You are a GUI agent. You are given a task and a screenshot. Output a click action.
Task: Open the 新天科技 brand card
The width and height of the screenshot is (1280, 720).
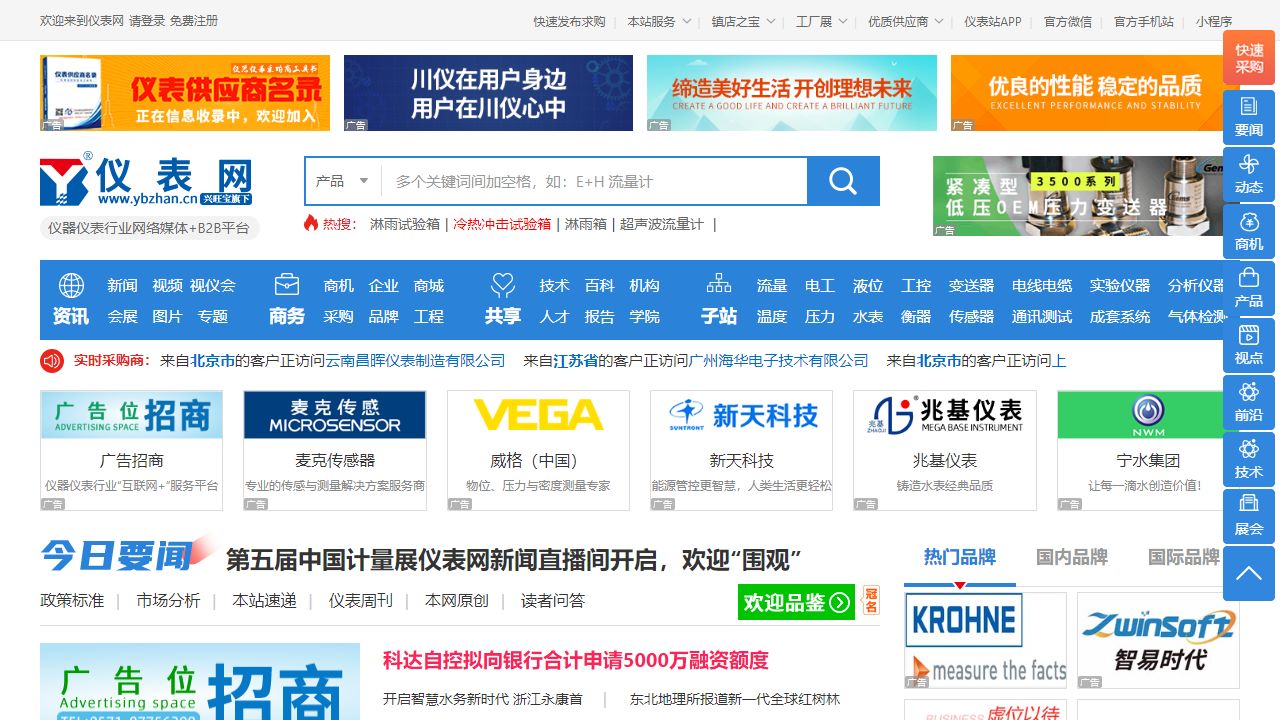[x=741, y=450]
